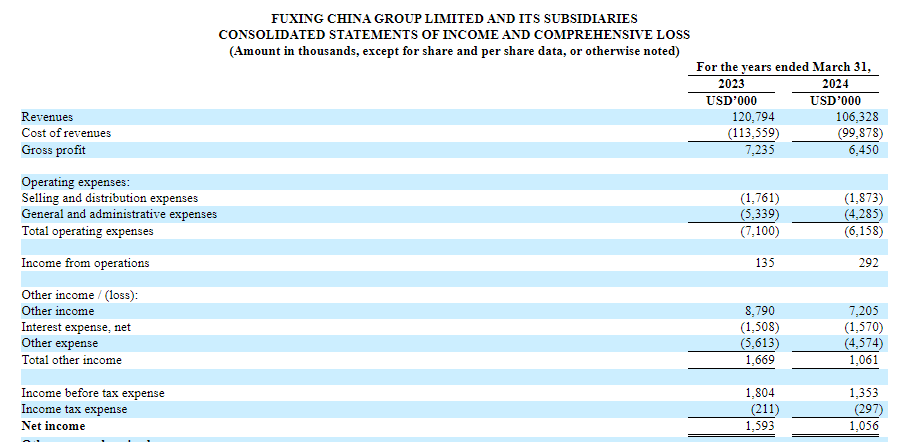Click the 'Other income' row label
Screen dimensions: 911x442
coord(58,311)
